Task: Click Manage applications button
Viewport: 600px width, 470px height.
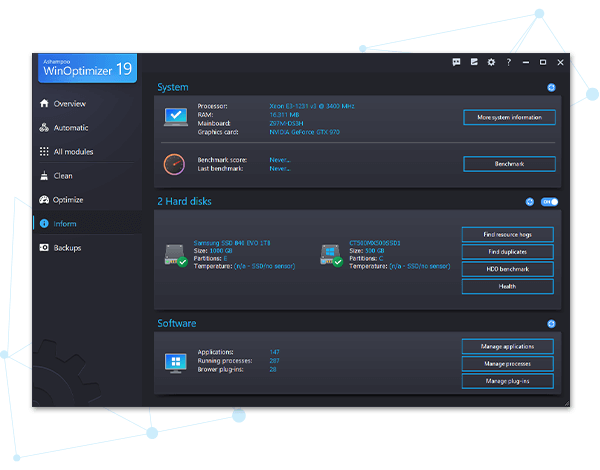Action: click(x=507, y=346)
